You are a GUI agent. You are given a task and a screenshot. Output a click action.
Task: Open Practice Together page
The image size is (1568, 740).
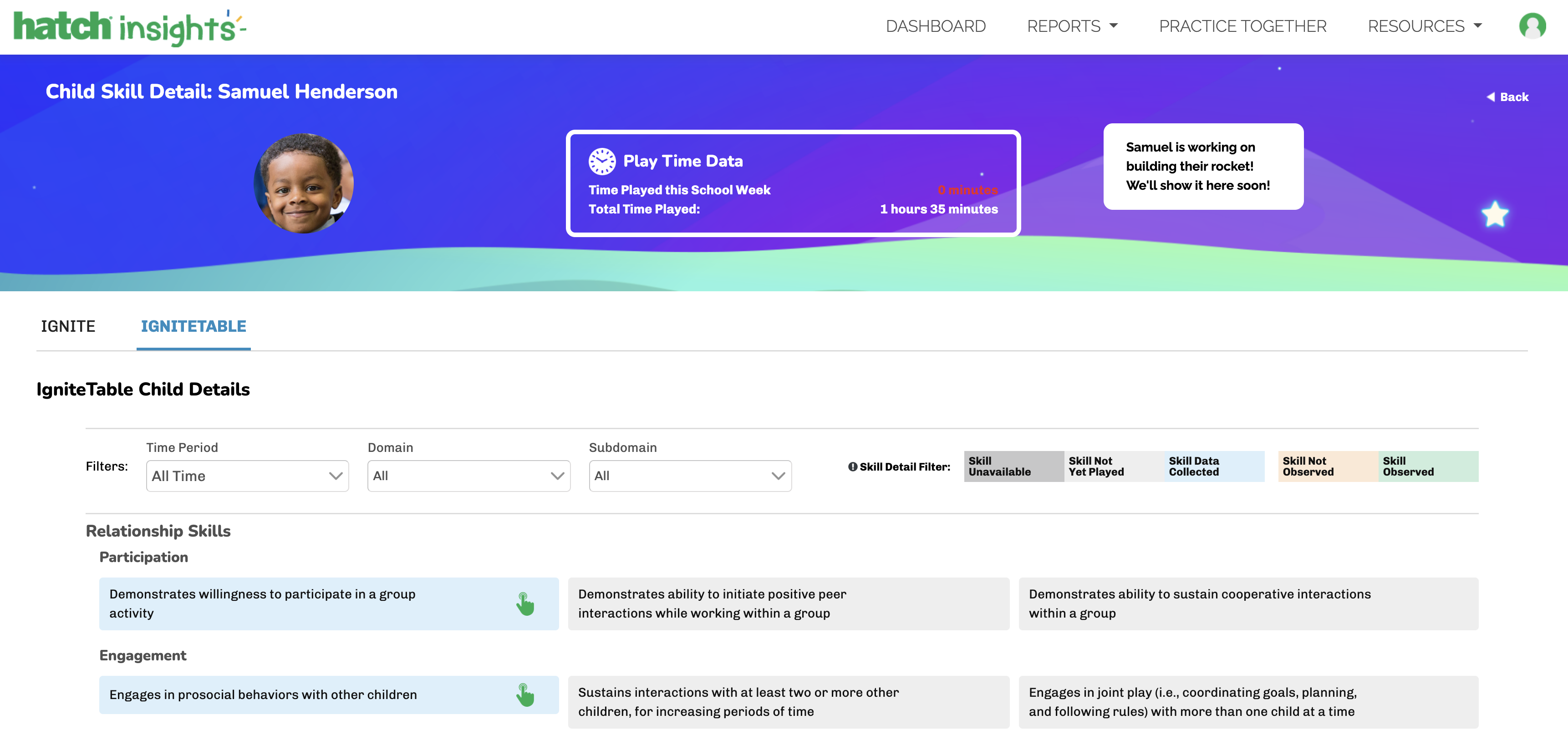(1242, 26)
